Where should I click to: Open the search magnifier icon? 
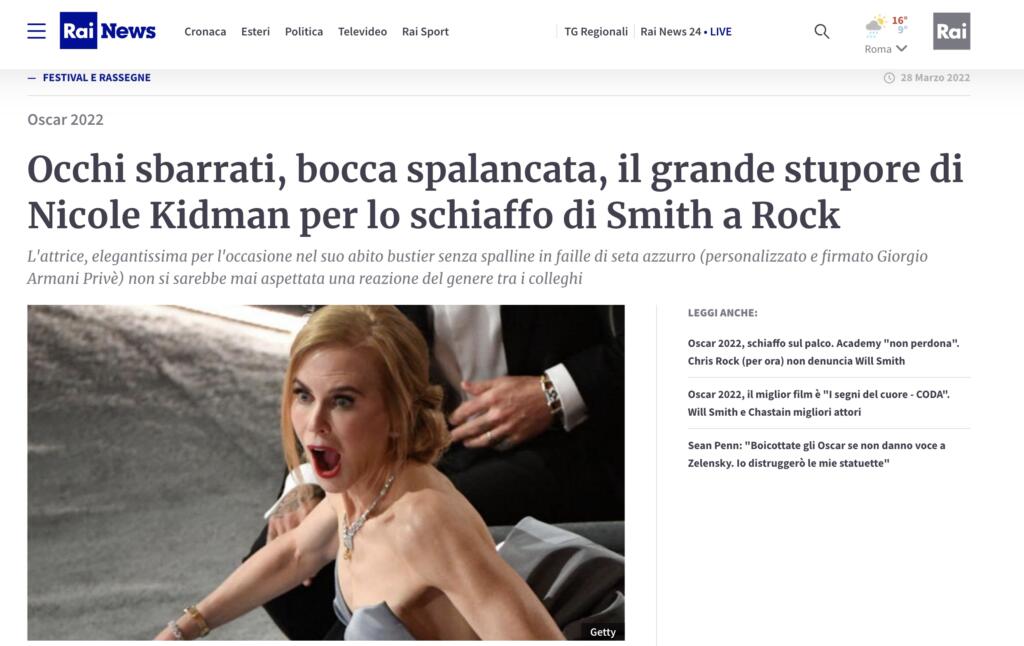(x=822, y=31)
